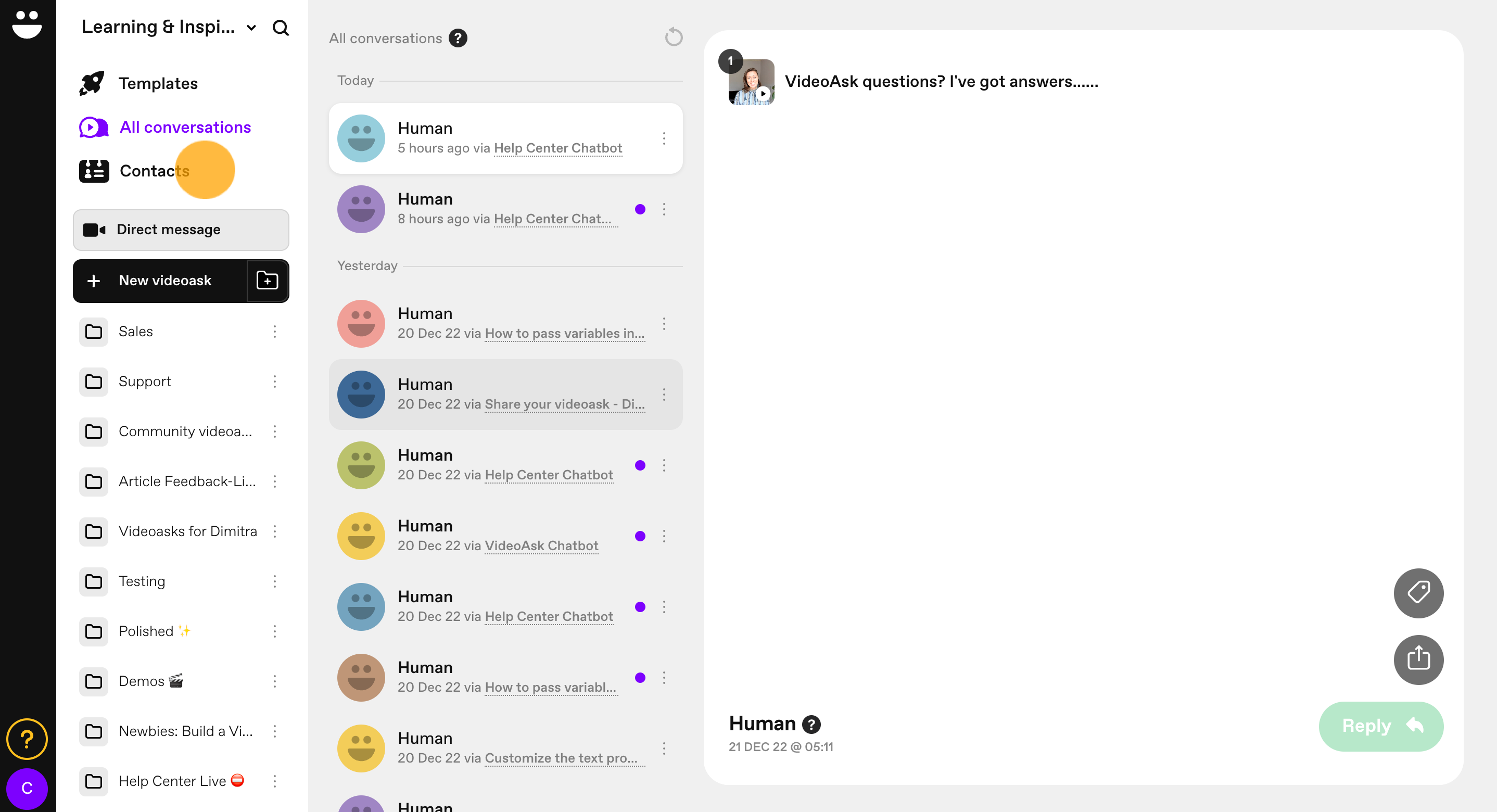
Task: Open Polished folder options menu
Action: [275, 631]
